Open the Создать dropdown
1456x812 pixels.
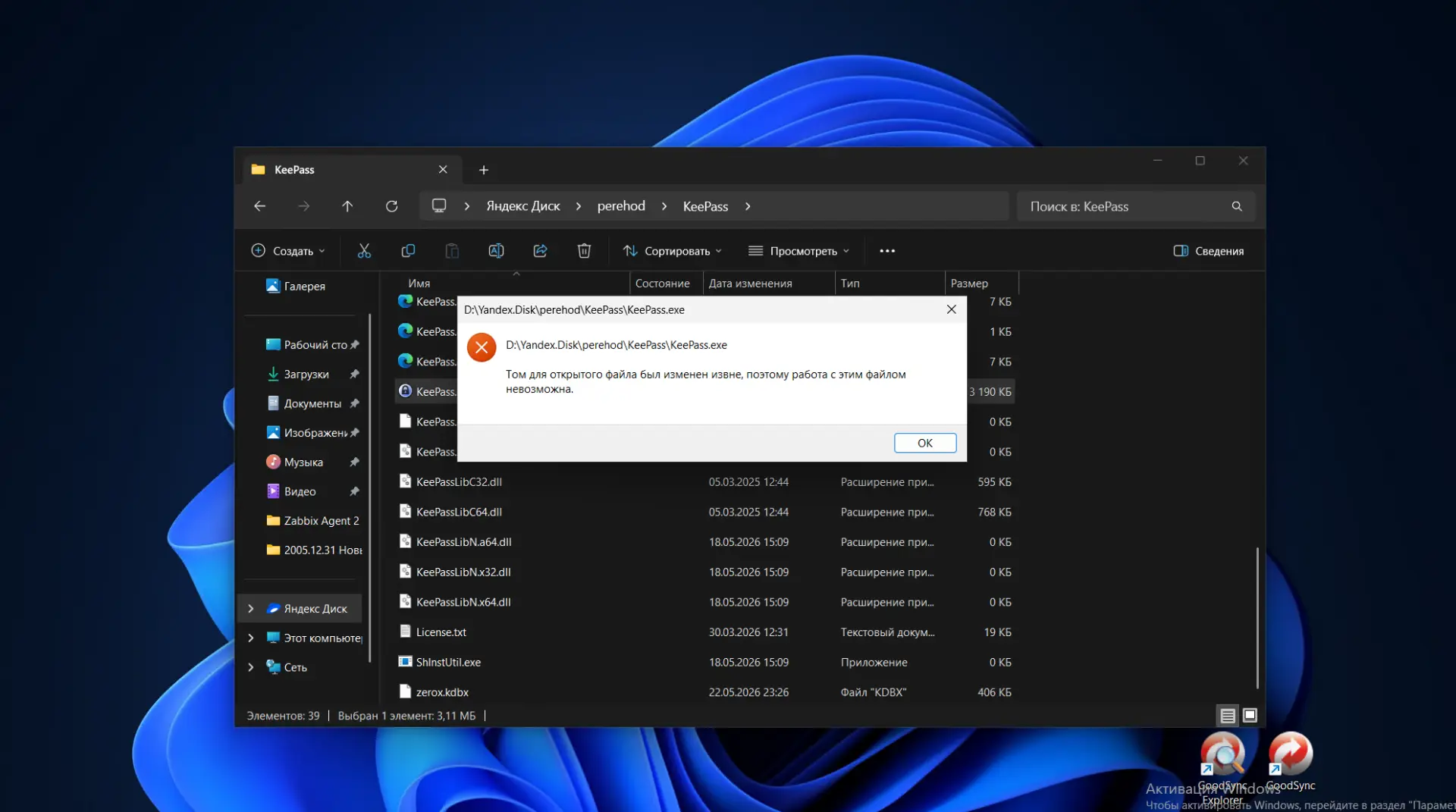tap(288, 251)
